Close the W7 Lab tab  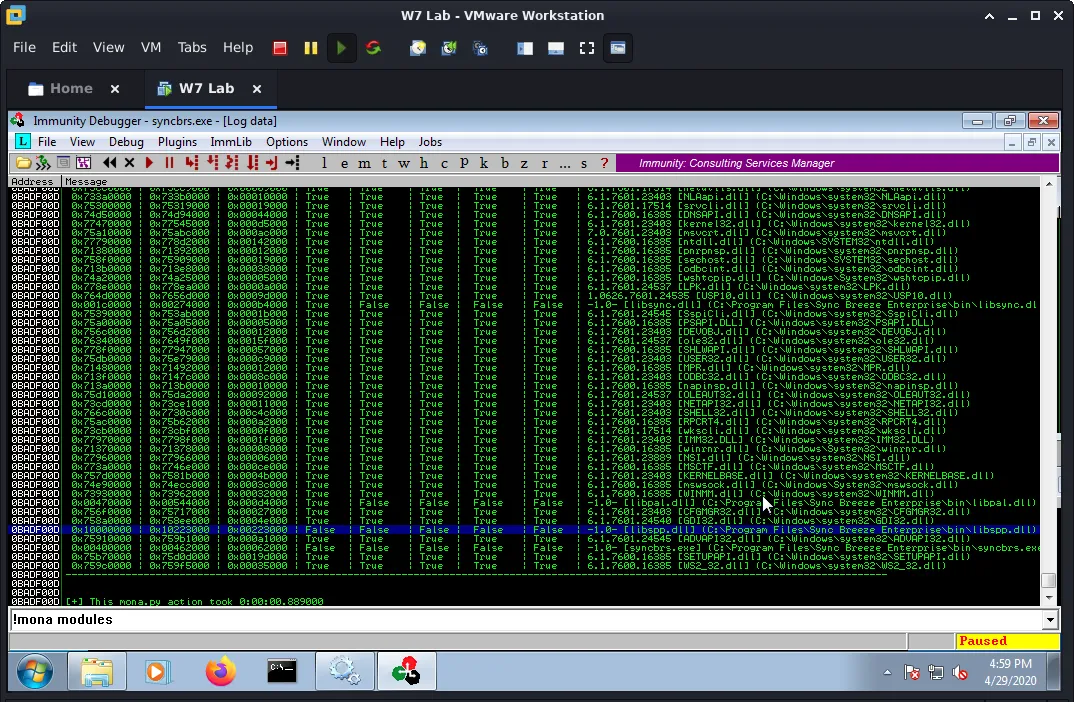point(257,89)
